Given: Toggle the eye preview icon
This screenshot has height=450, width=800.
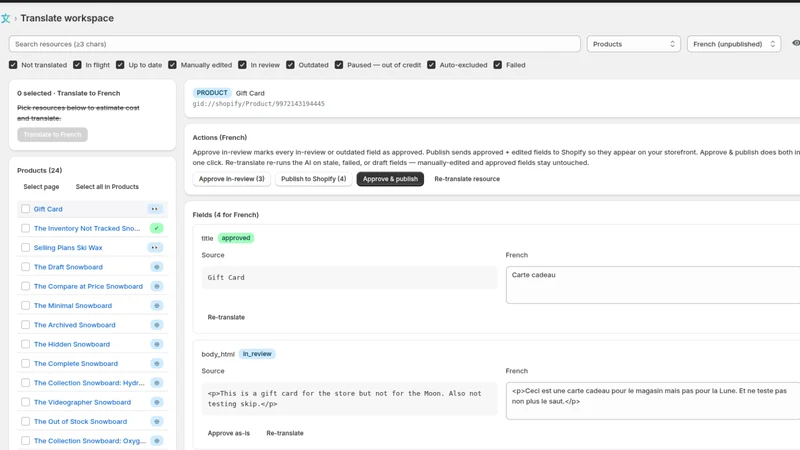Looking at the screenshot, I should coord(795,43).
